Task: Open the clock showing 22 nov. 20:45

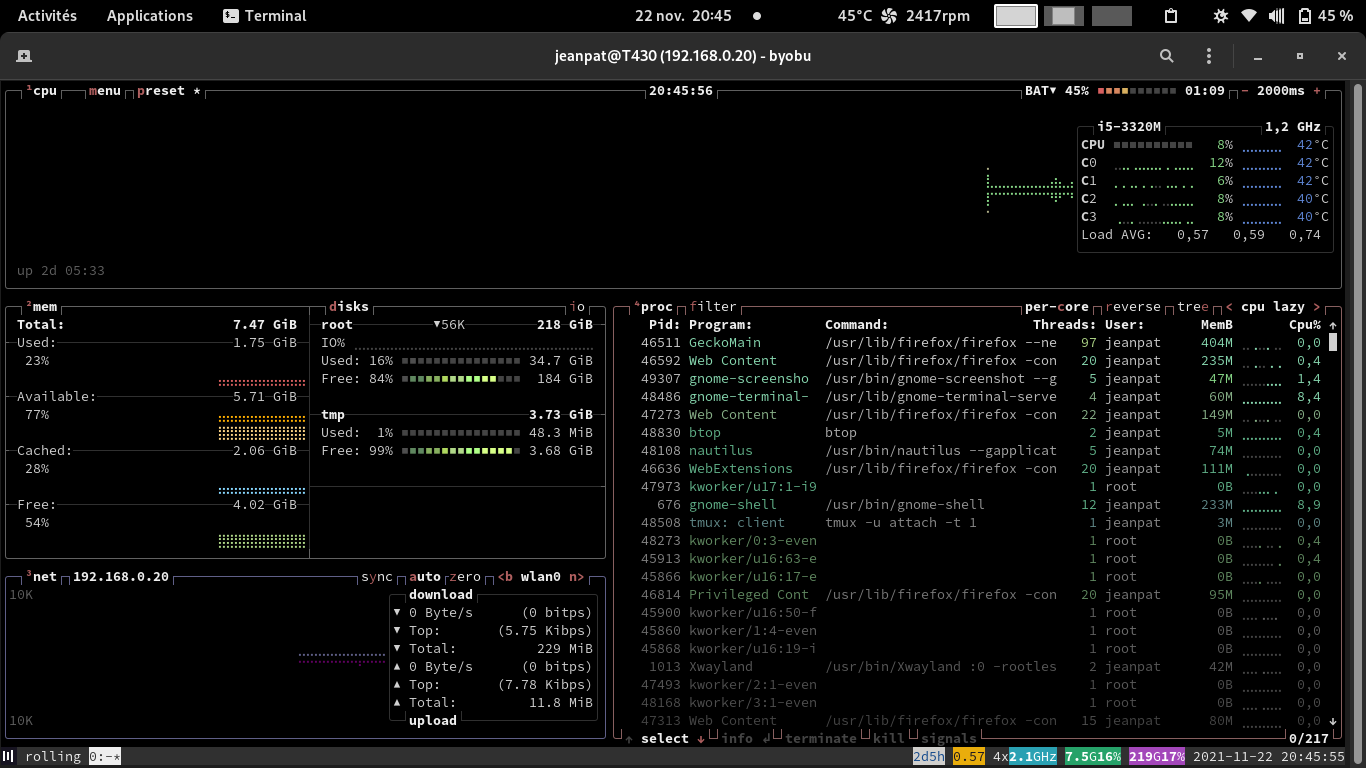Action: [683, 16]
